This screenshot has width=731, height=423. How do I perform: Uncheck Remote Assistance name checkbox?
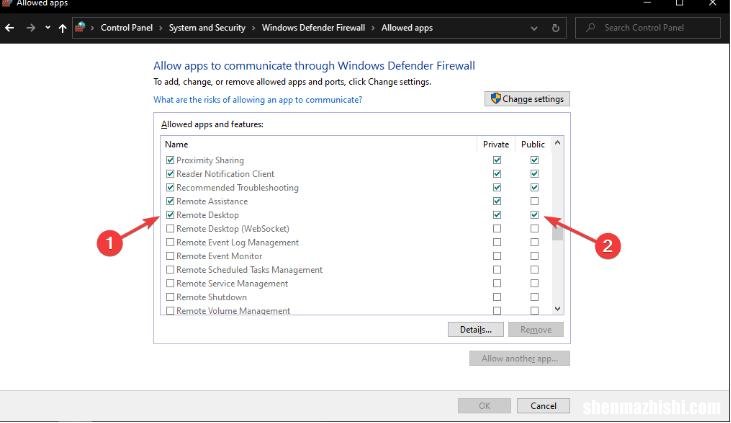pos(170,201)
